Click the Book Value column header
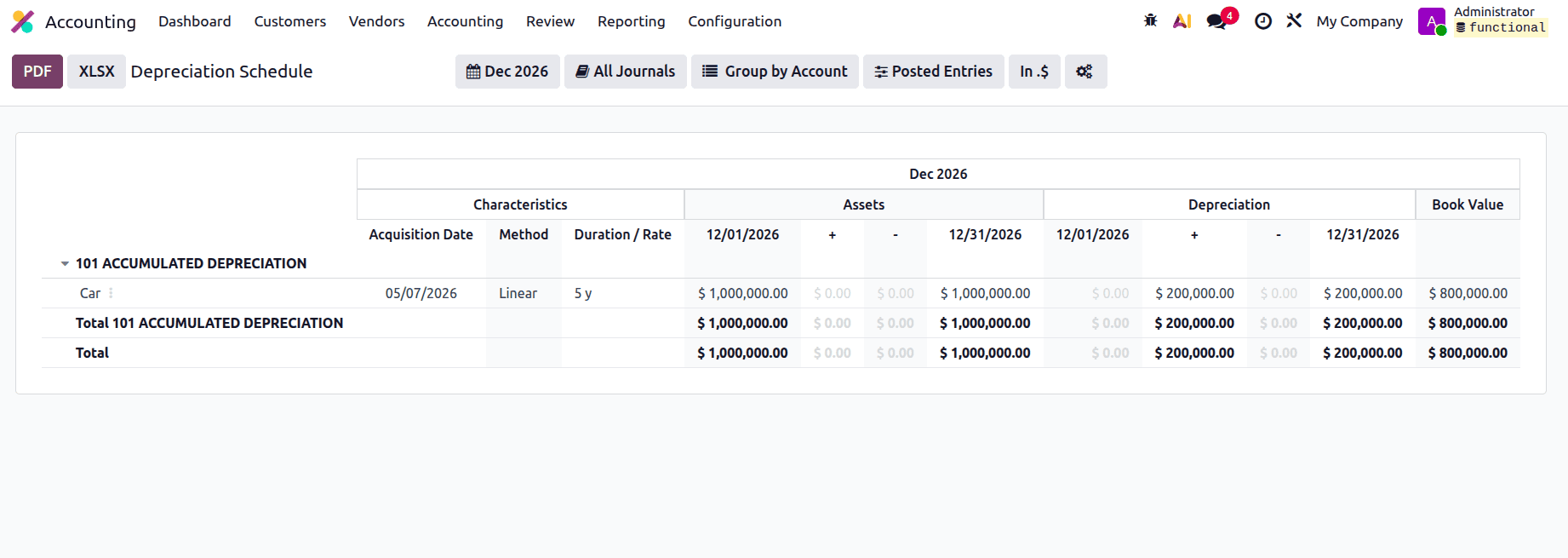Image resolution: width=1568 pixels, height=558 pixels. click(1468, 204)
